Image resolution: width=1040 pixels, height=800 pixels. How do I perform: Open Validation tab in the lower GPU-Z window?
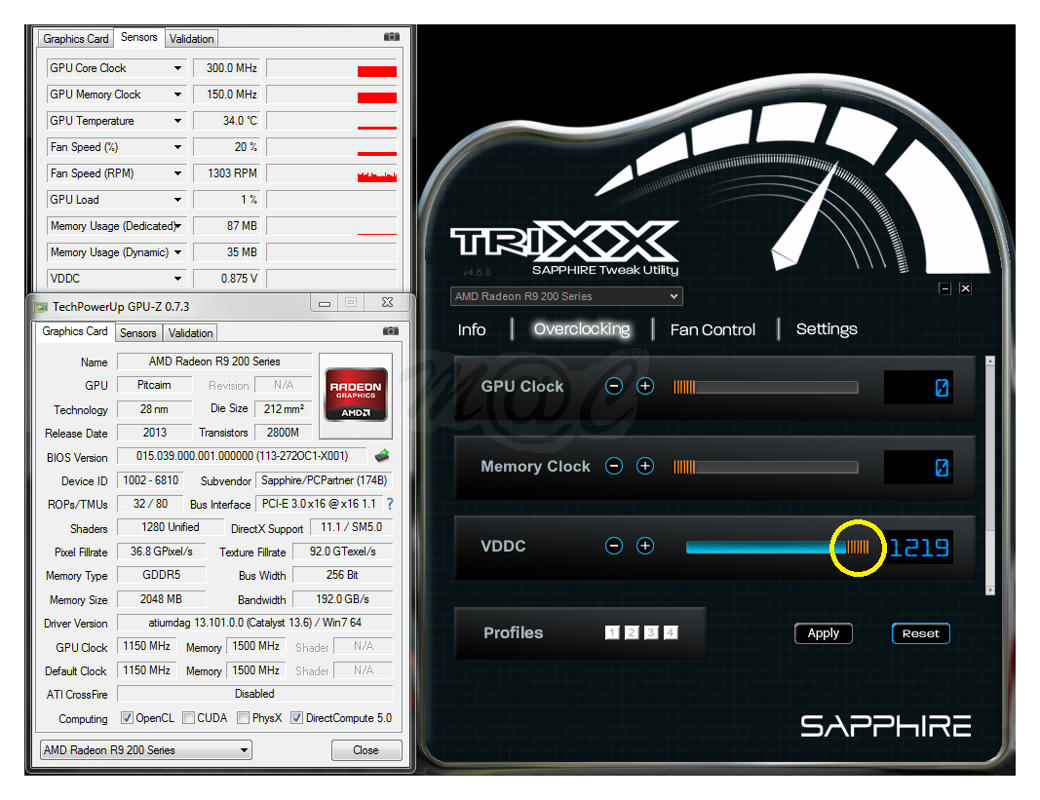[190, 332]
